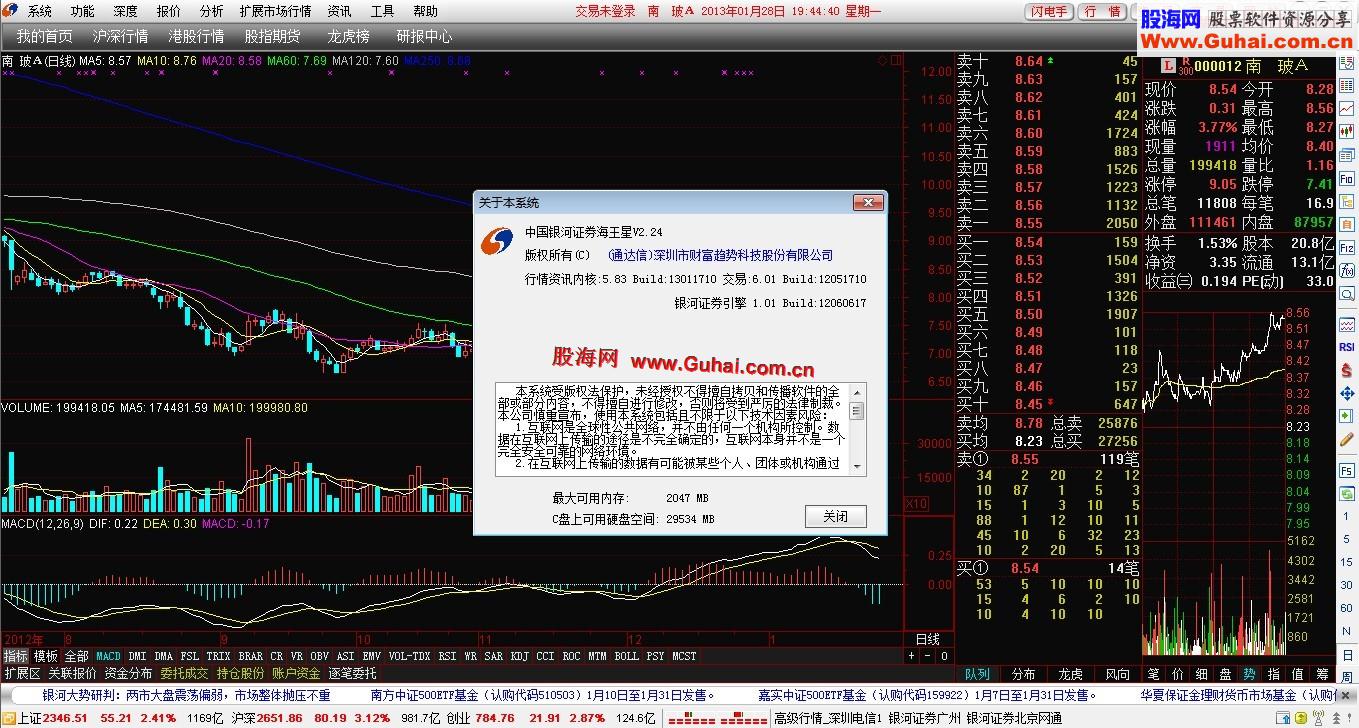
Task: Select the 日 daily period button in sidebar
Action: [x=1346, y=656]
